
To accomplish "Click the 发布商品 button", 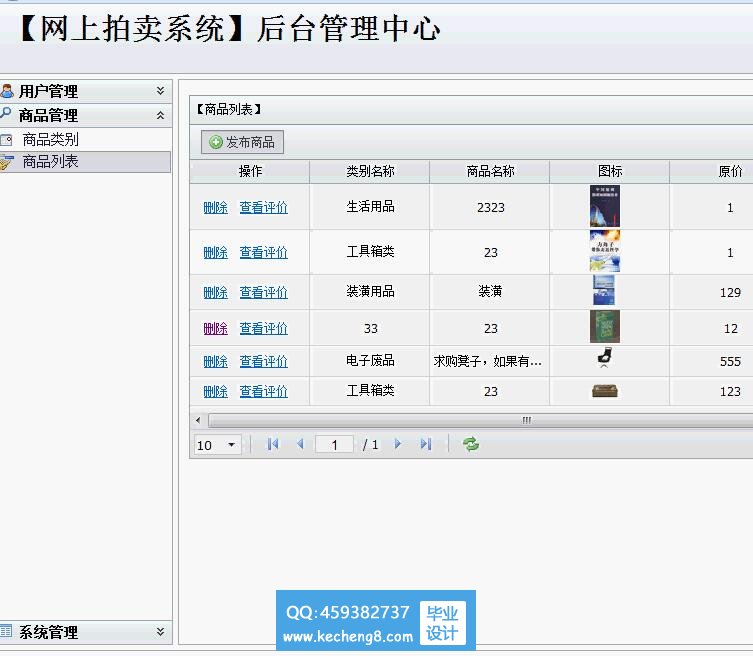I will pos(243,142).
